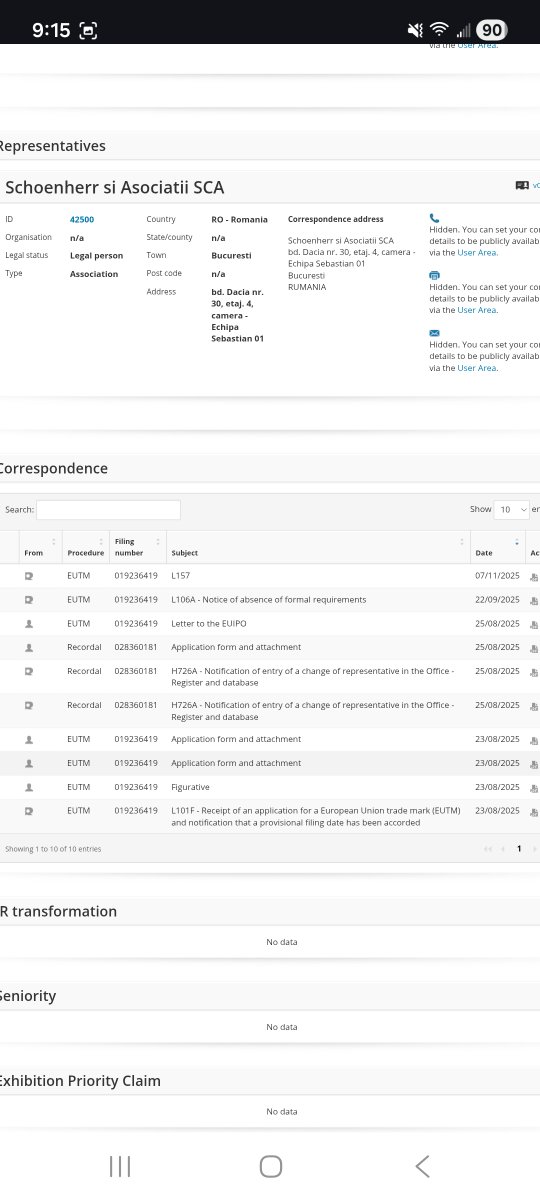Viewport: 540px width, 1200px height.
Task: Select the Figurative subject cell
Action: (190, 787)
